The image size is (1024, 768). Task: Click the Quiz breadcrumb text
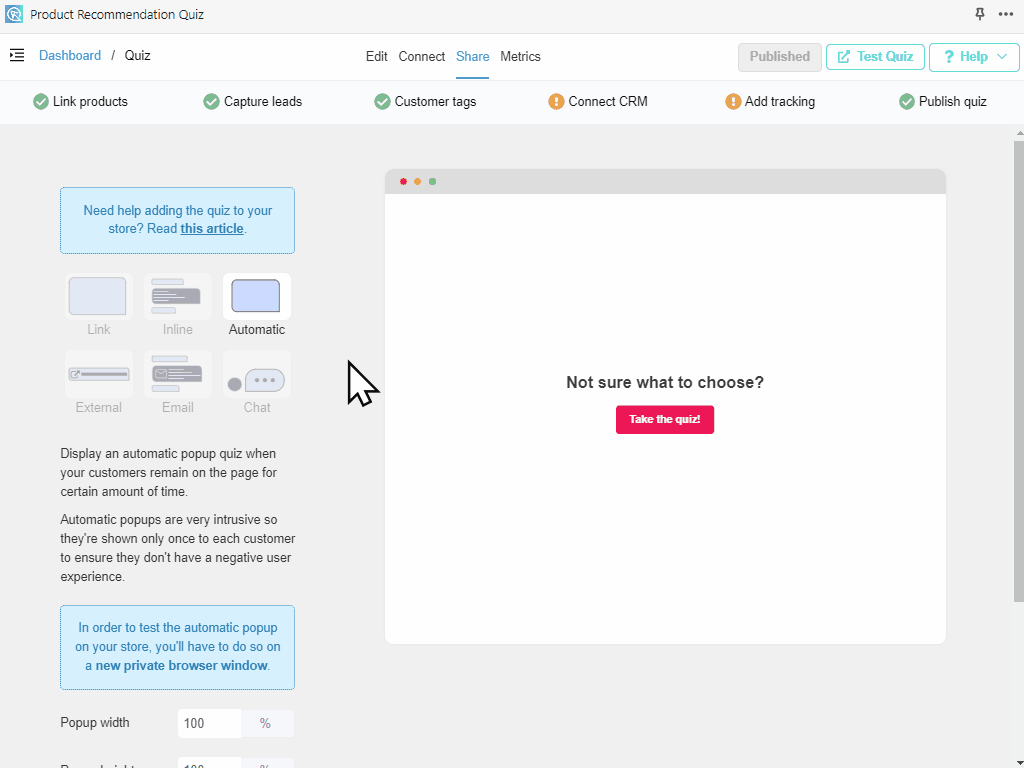138,56
